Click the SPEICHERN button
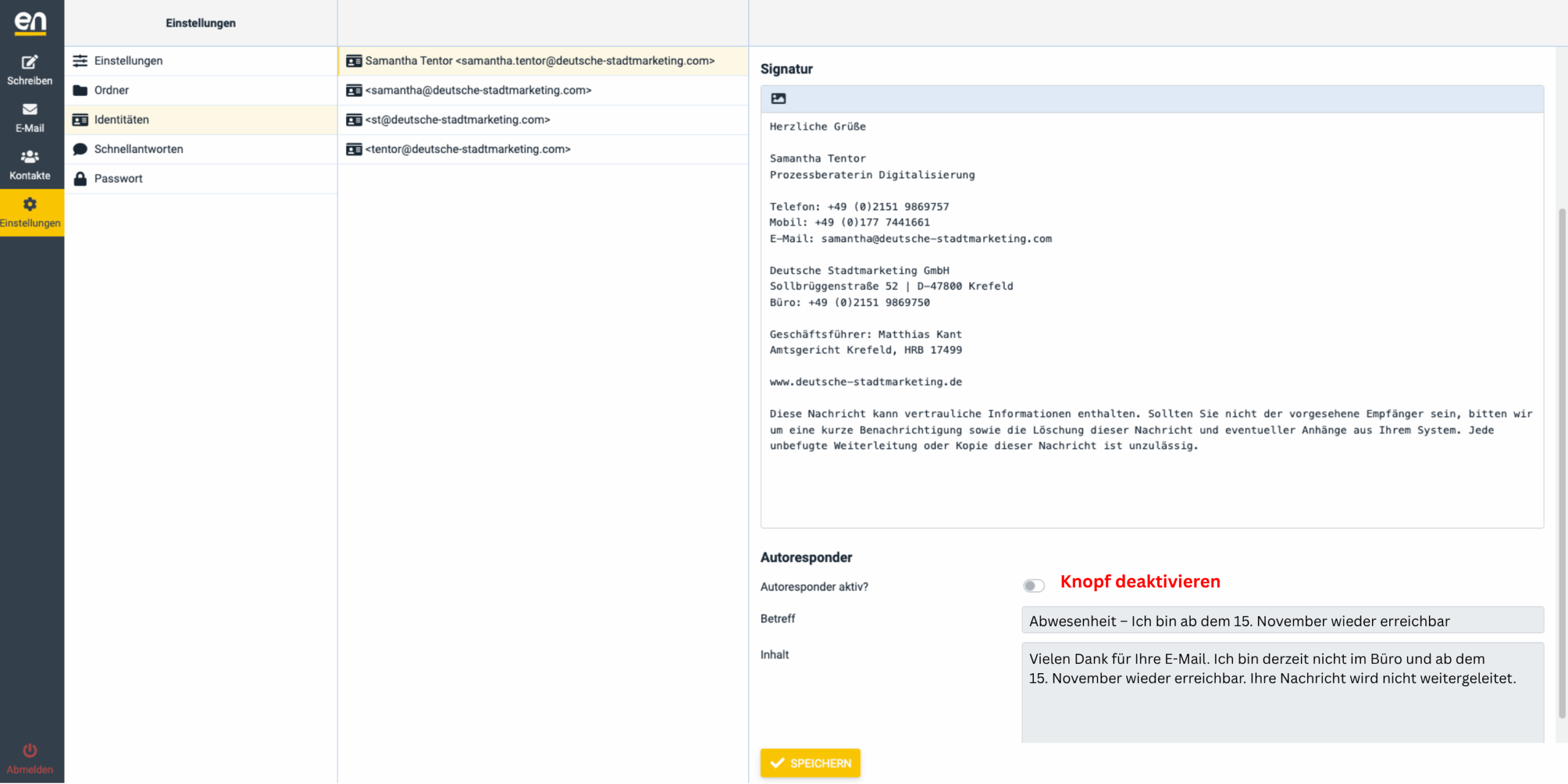1568x784 pixels. [x=810, y=763]
